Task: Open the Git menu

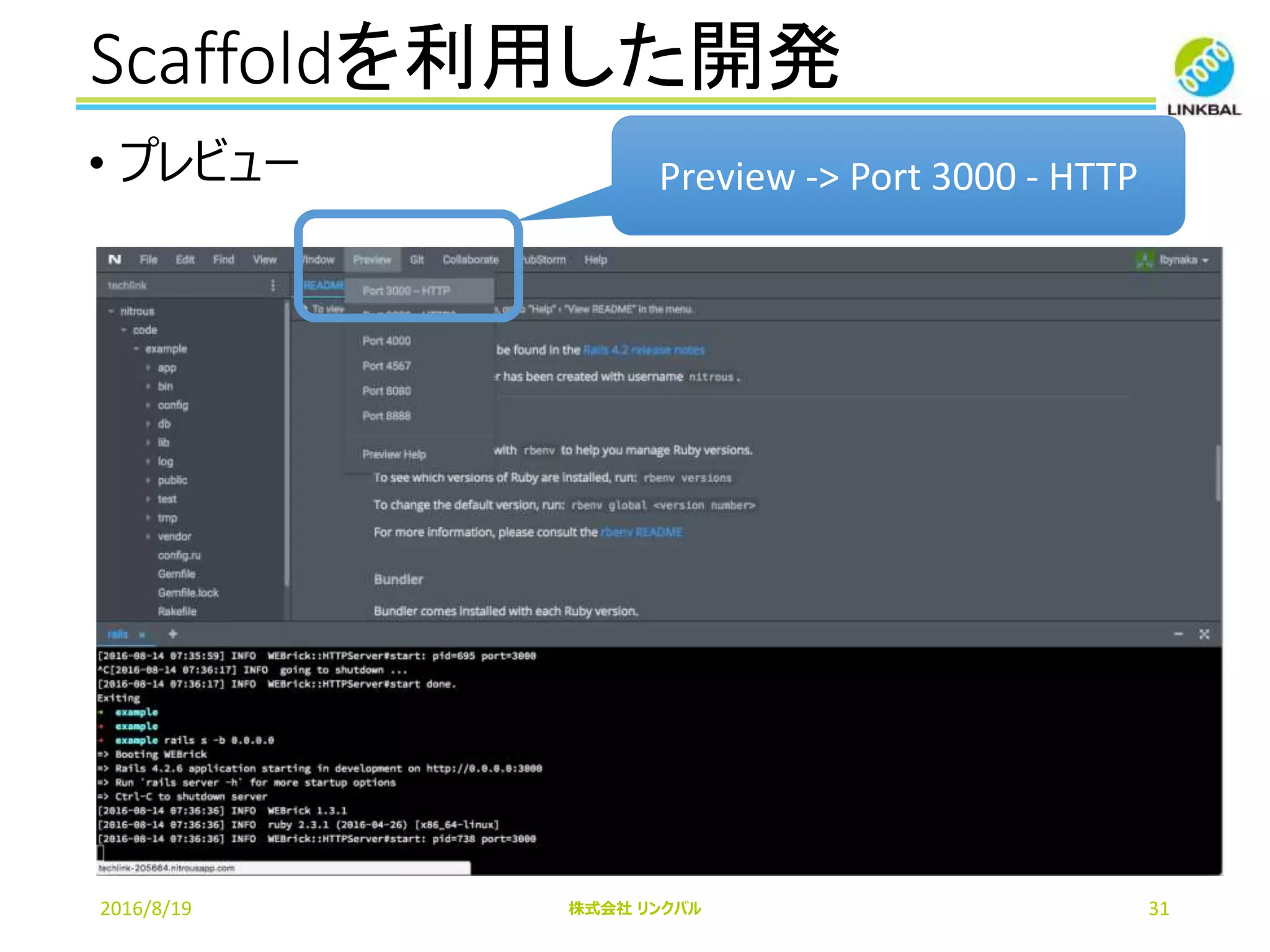Action: point(417,260)
